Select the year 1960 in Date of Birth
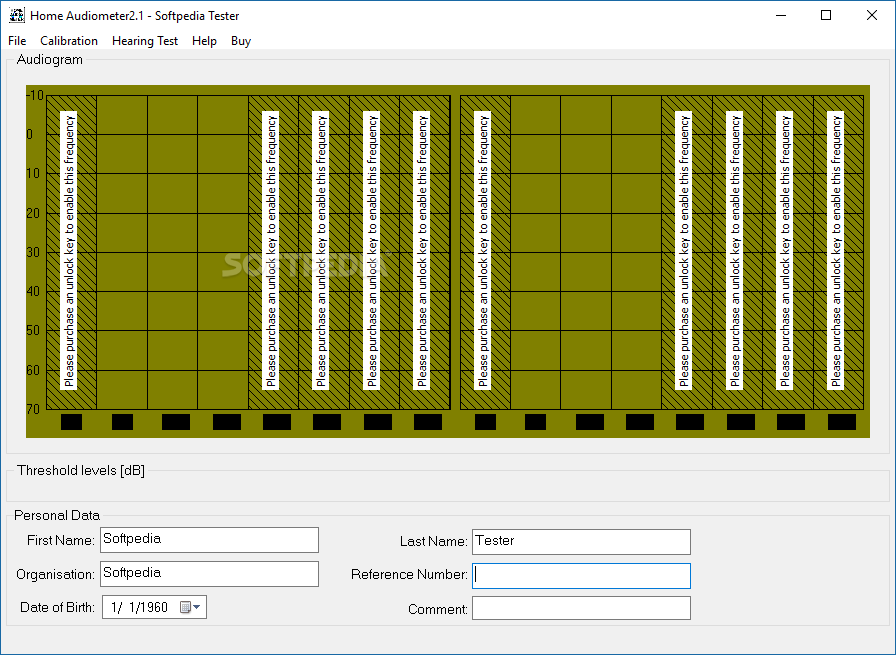Image resolution: width=896 pixels, height=655 pixels. pos(154,607)
